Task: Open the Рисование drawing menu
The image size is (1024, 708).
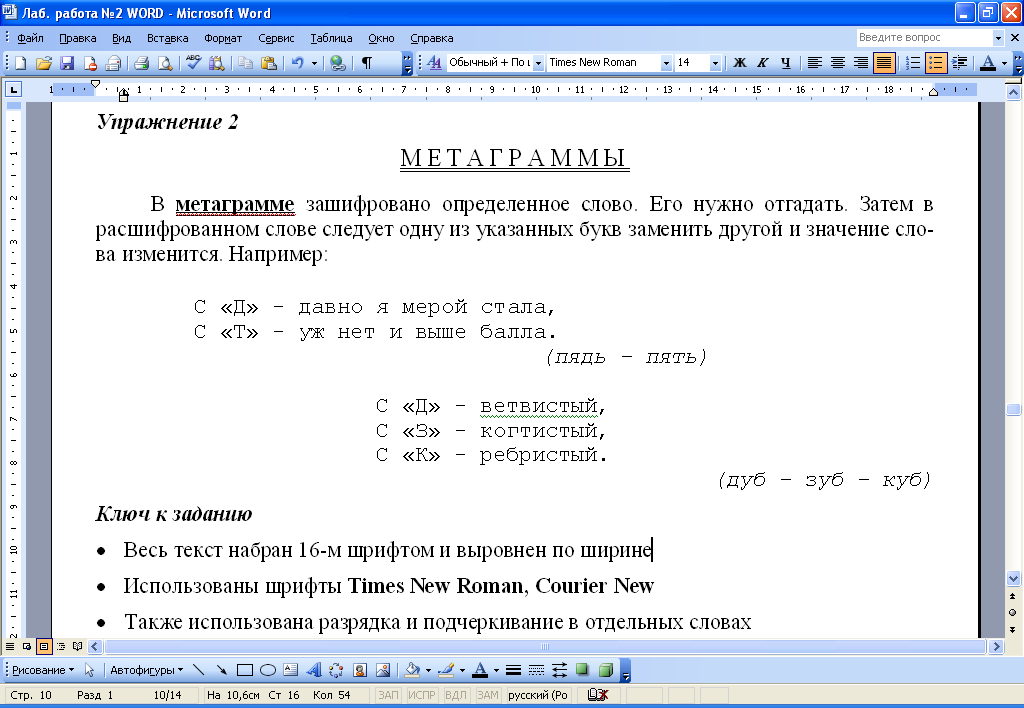Action: point(43,670)
